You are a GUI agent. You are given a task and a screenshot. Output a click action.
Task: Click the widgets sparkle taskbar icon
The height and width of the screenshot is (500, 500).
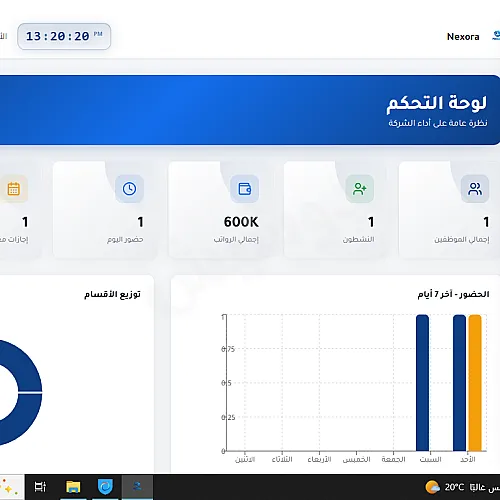click(x=10, y=487)
